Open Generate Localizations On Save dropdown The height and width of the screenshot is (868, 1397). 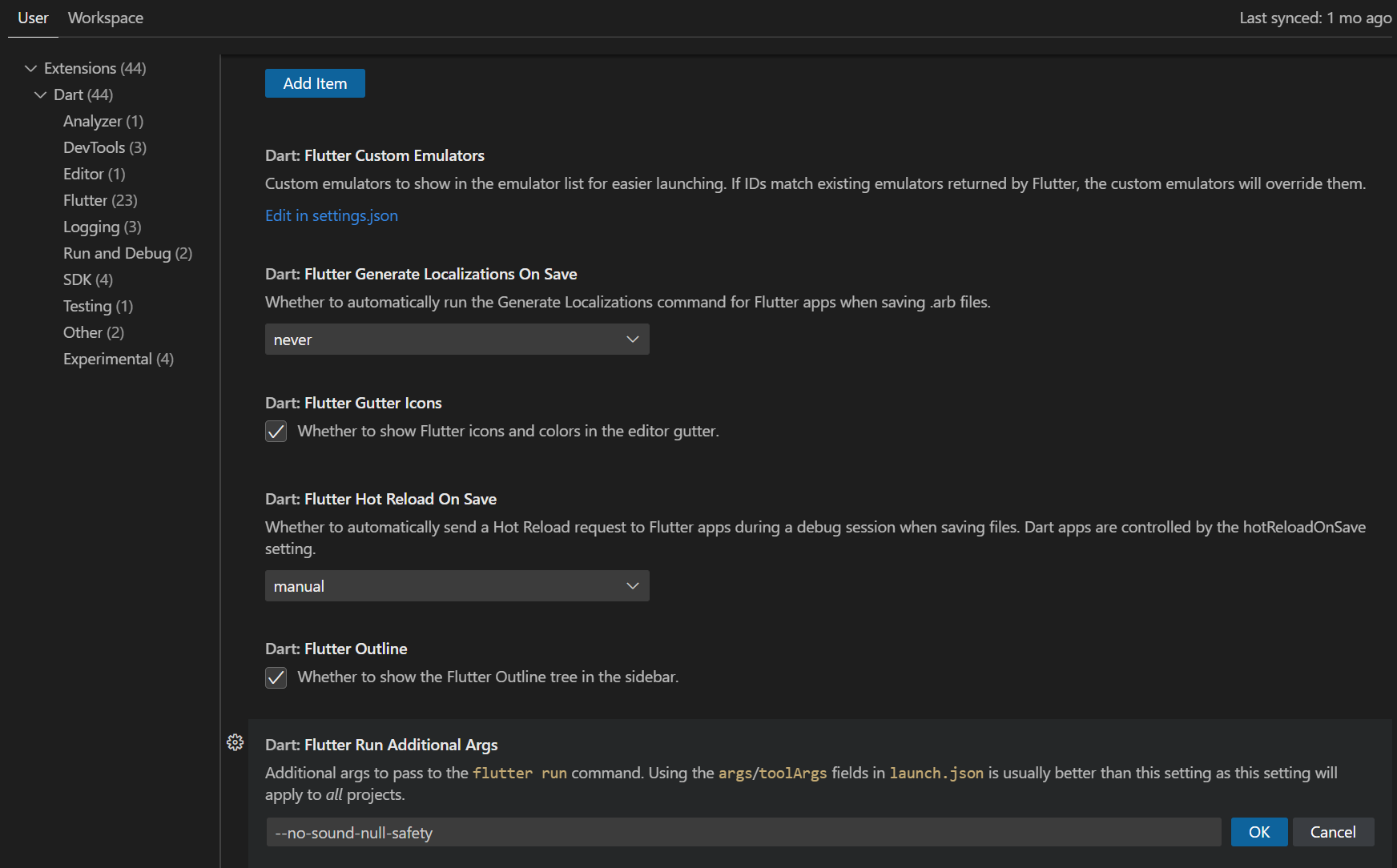coord(457,340)
